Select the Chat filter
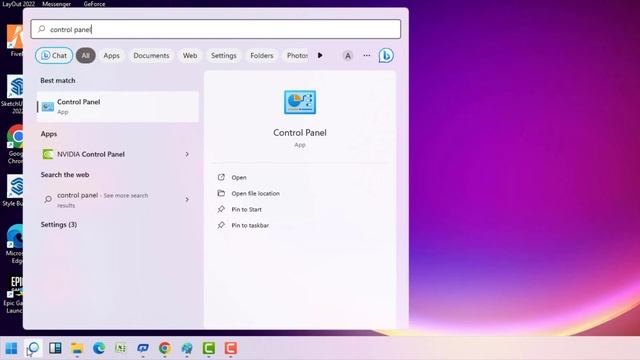This screenshot has height=360, width=640. [x=54, y=56]
